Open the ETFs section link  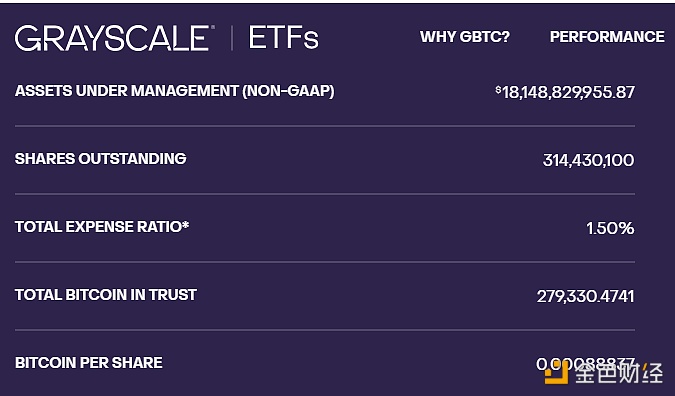point(284,38)
